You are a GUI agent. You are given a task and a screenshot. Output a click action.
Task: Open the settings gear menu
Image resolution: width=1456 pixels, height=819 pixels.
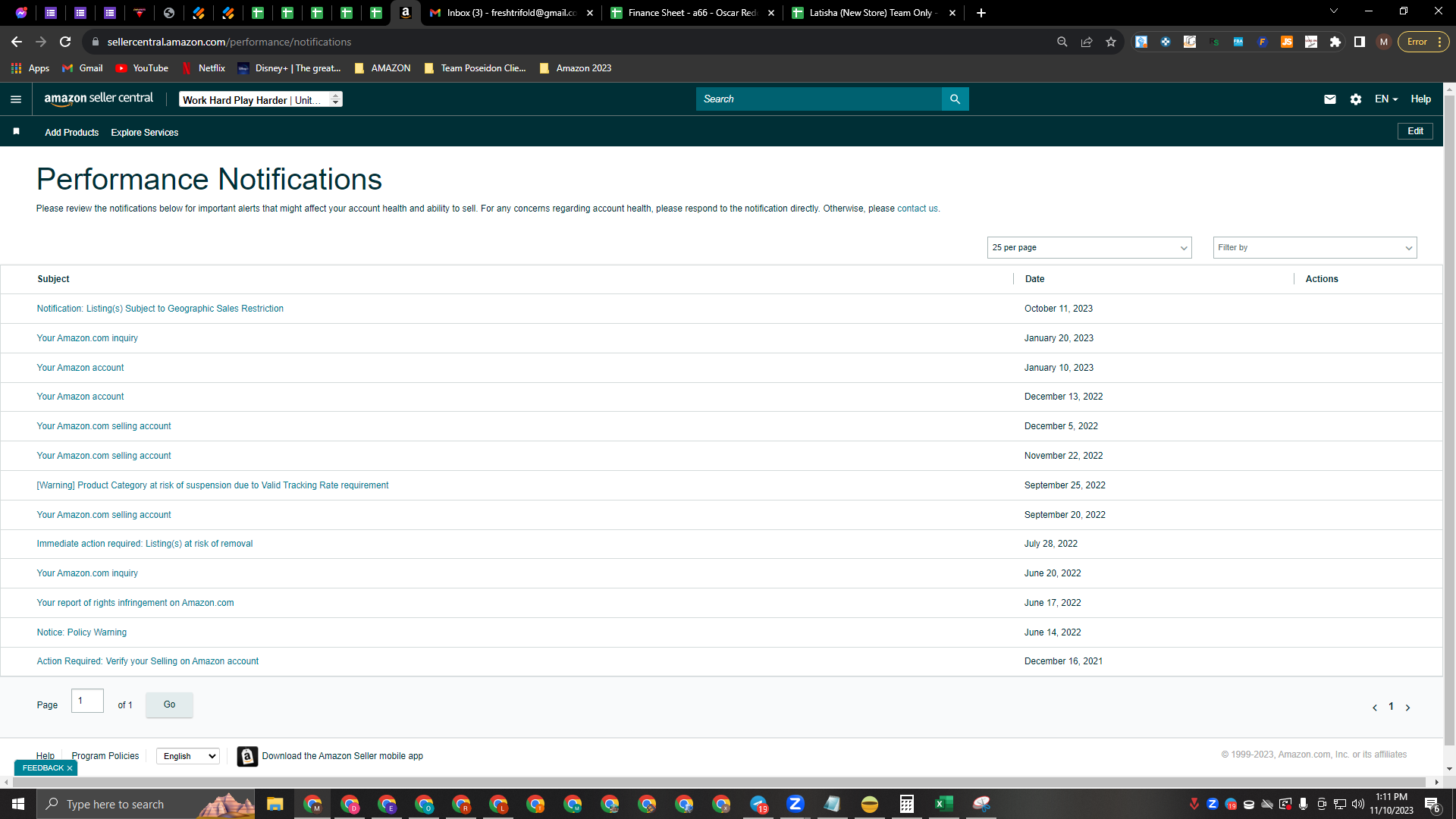pos(1356,99)
